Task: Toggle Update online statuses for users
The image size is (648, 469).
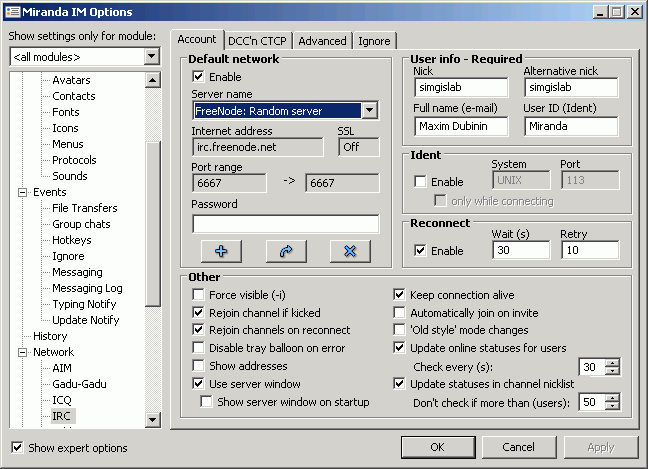Action: [x=399, y=348]
